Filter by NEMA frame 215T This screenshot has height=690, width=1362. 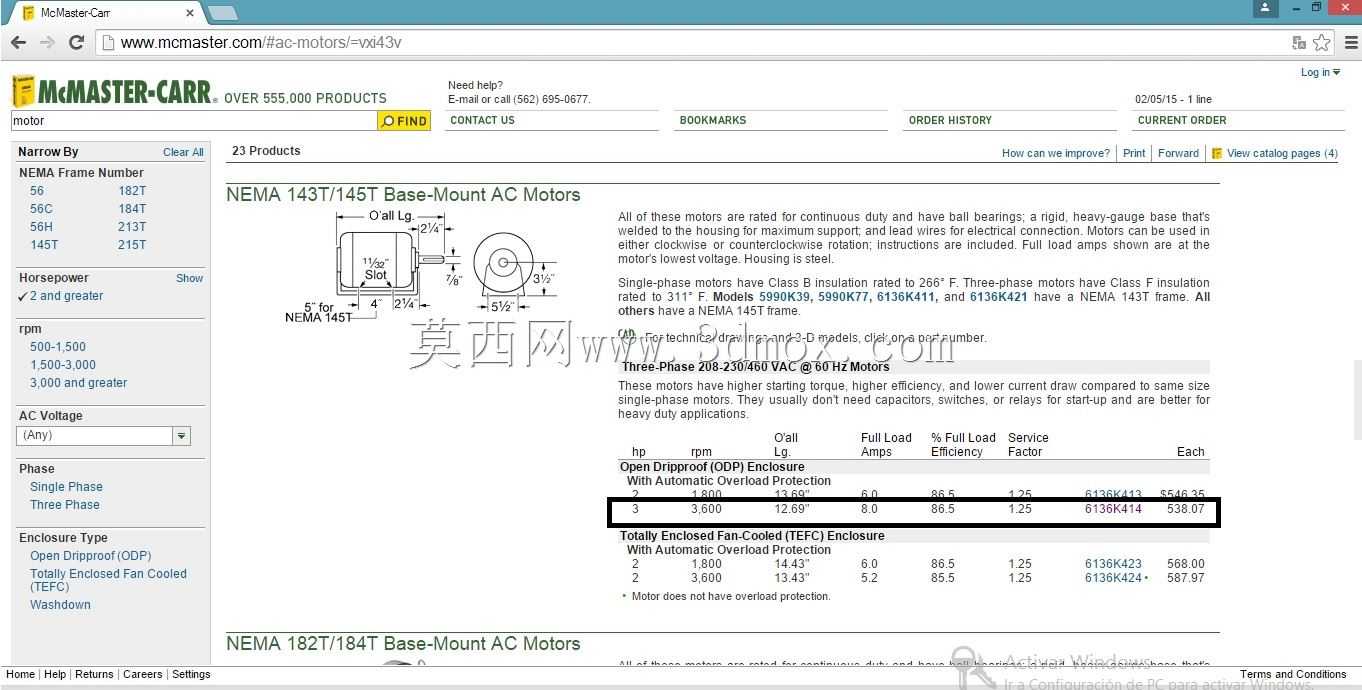tap(132, 245)
